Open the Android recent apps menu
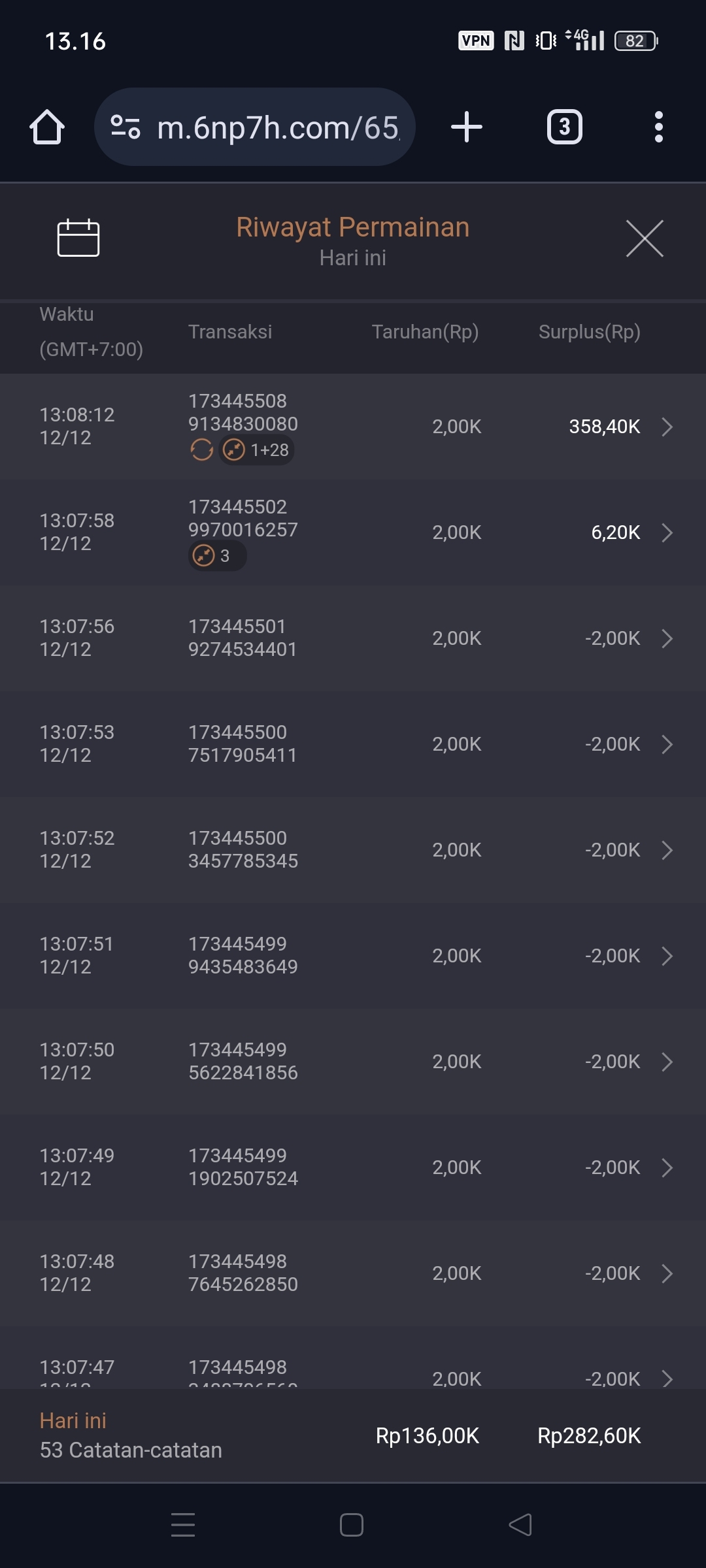This screenshot has width=706, height=1568. (183, 1525)
